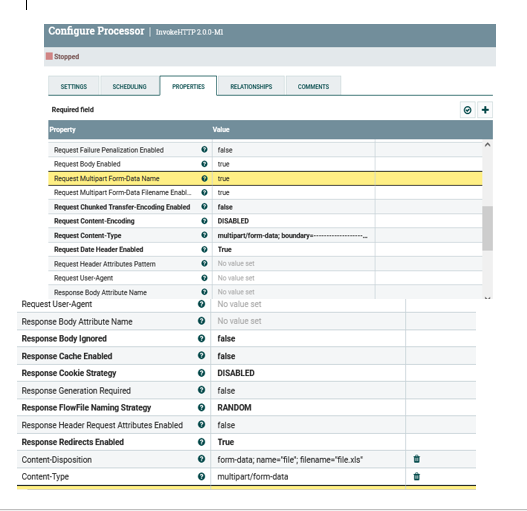Edit highlighted Request Multipart Form-Data Name value
Viewport: 527px width, 511px height.
[293, 179]
